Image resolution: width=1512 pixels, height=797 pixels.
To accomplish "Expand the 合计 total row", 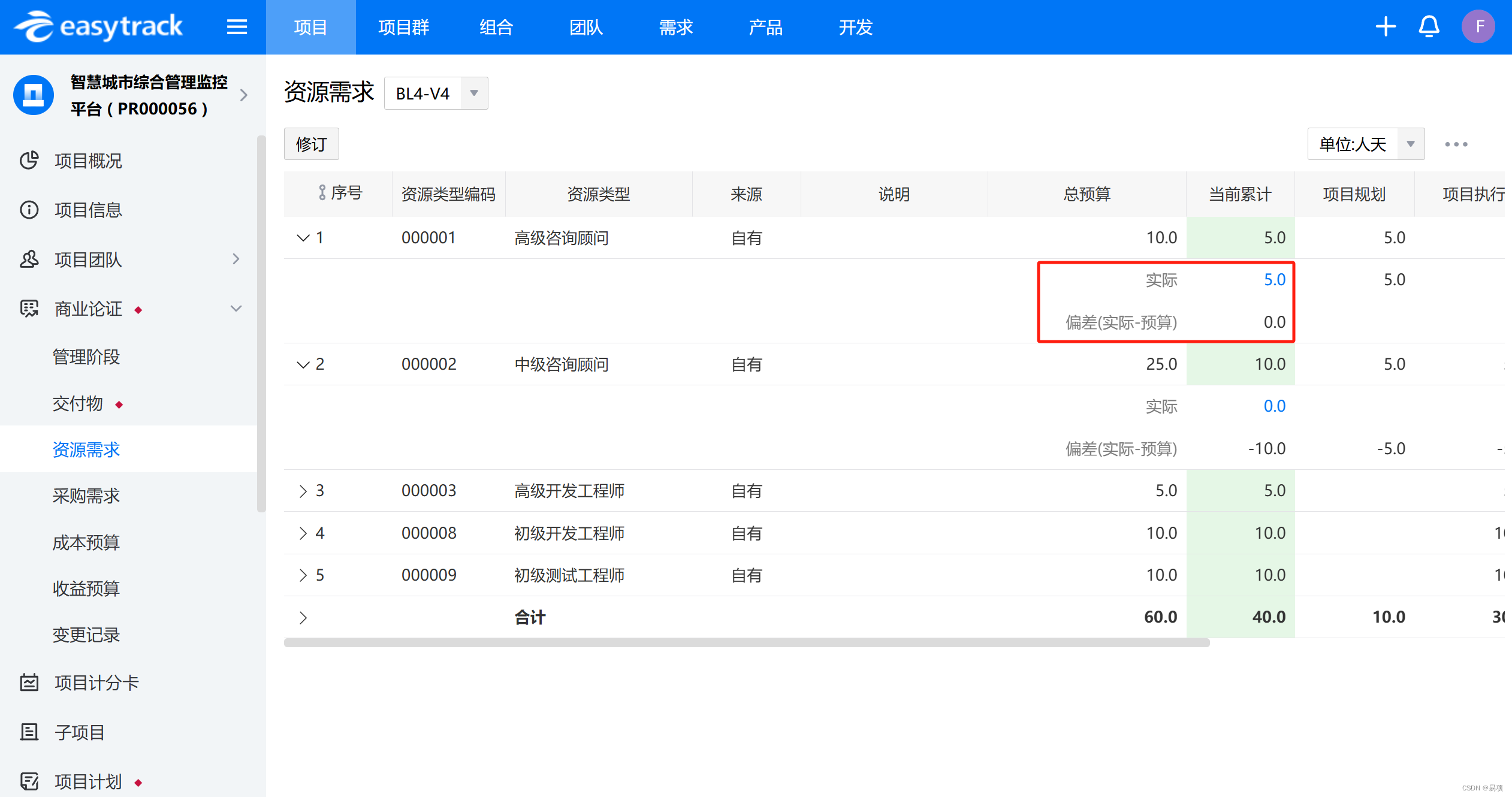I will click(x=303, y=617).
